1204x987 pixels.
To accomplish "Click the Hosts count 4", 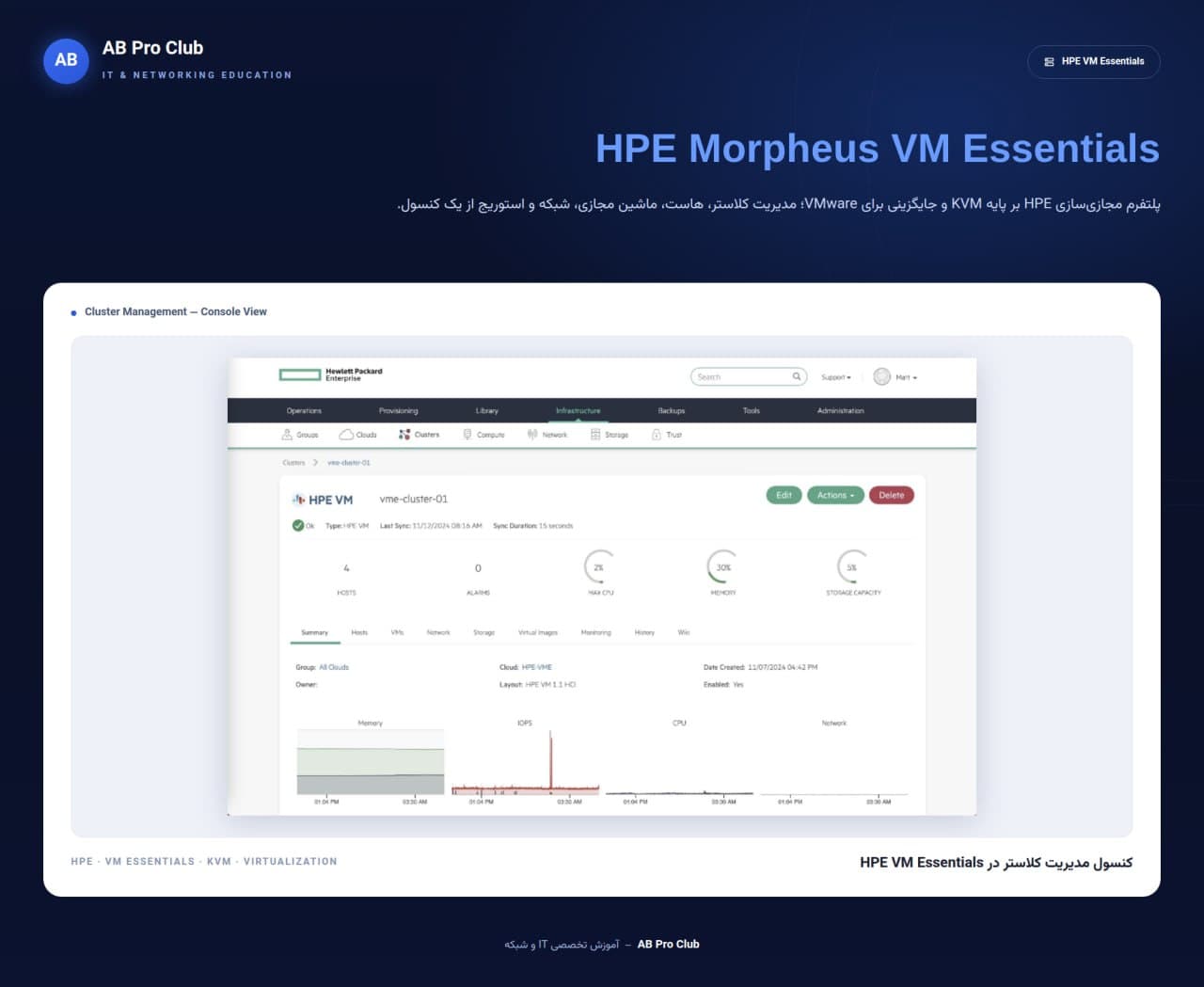I will tap(346, 568).
